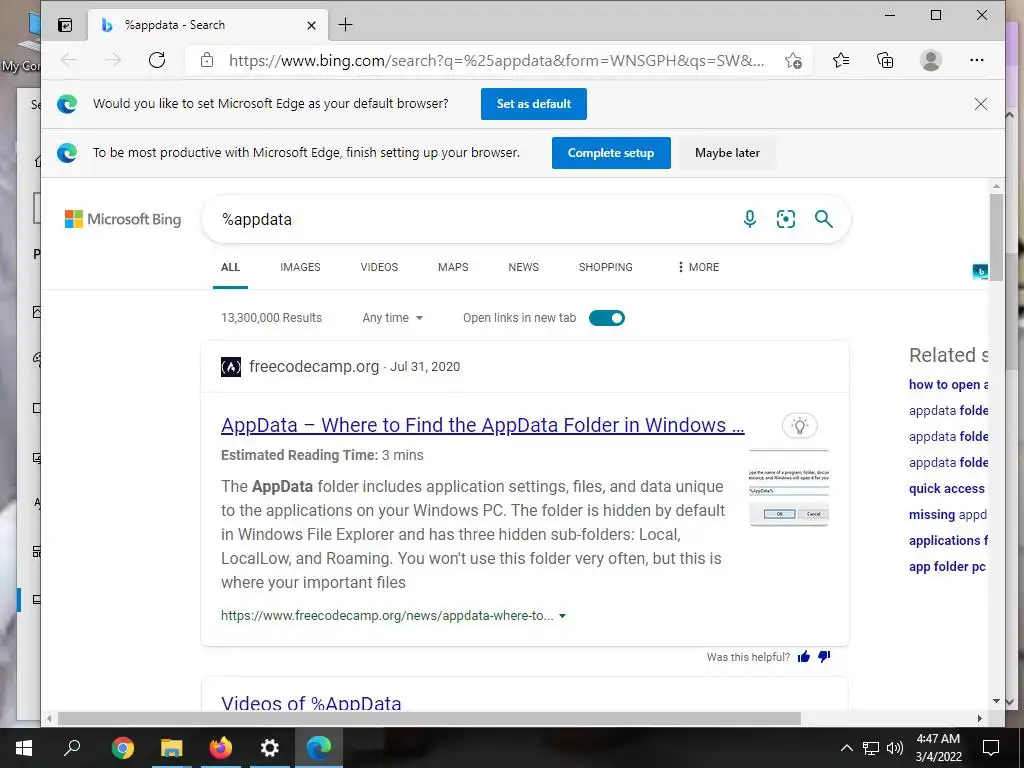This screenshot has width=1024, height=768.
Task: Open visual search camera icon
Action: pos(786,219)
